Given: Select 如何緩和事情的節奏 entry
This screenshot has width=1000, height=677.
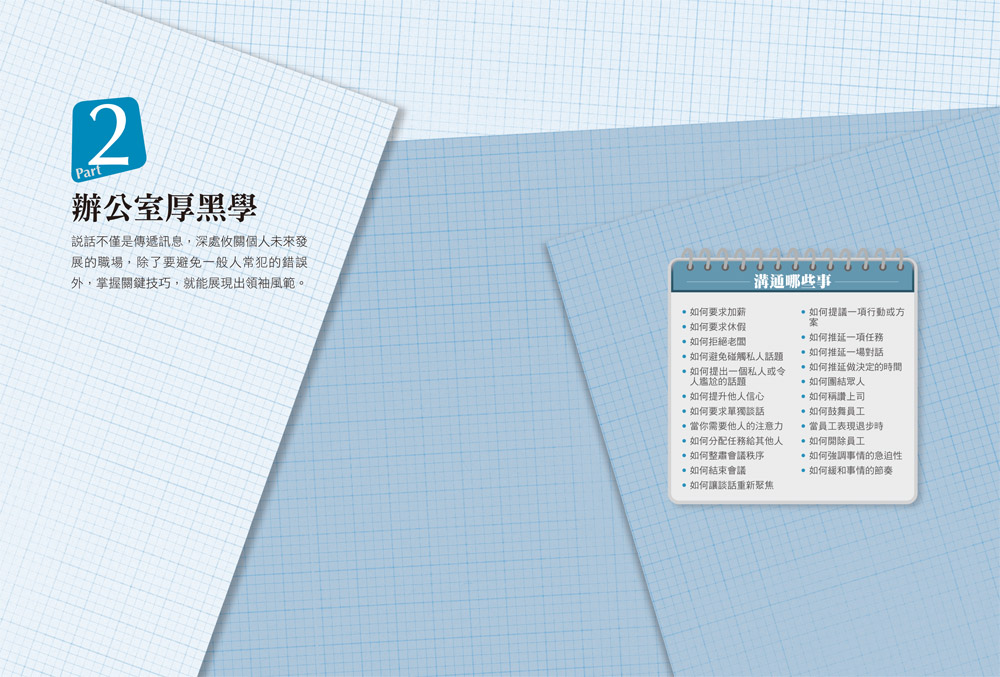Looking at the screenshot, I should pyautogui.click(x=851, y=470).
